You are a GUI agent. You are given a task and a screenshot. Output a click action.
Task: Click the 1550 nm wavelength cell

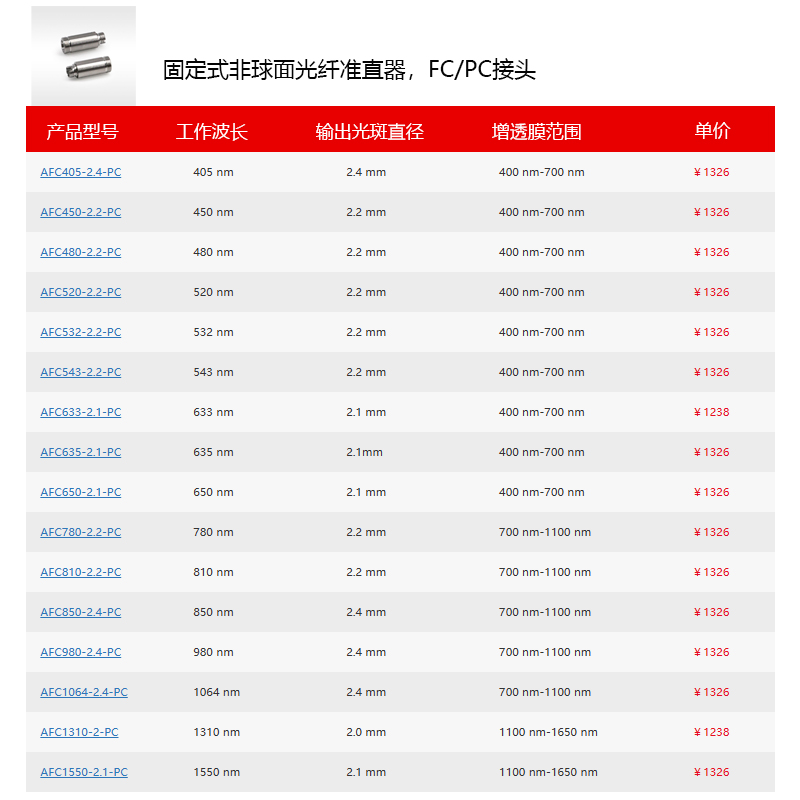pyautogui.click(x=216, y=772)
